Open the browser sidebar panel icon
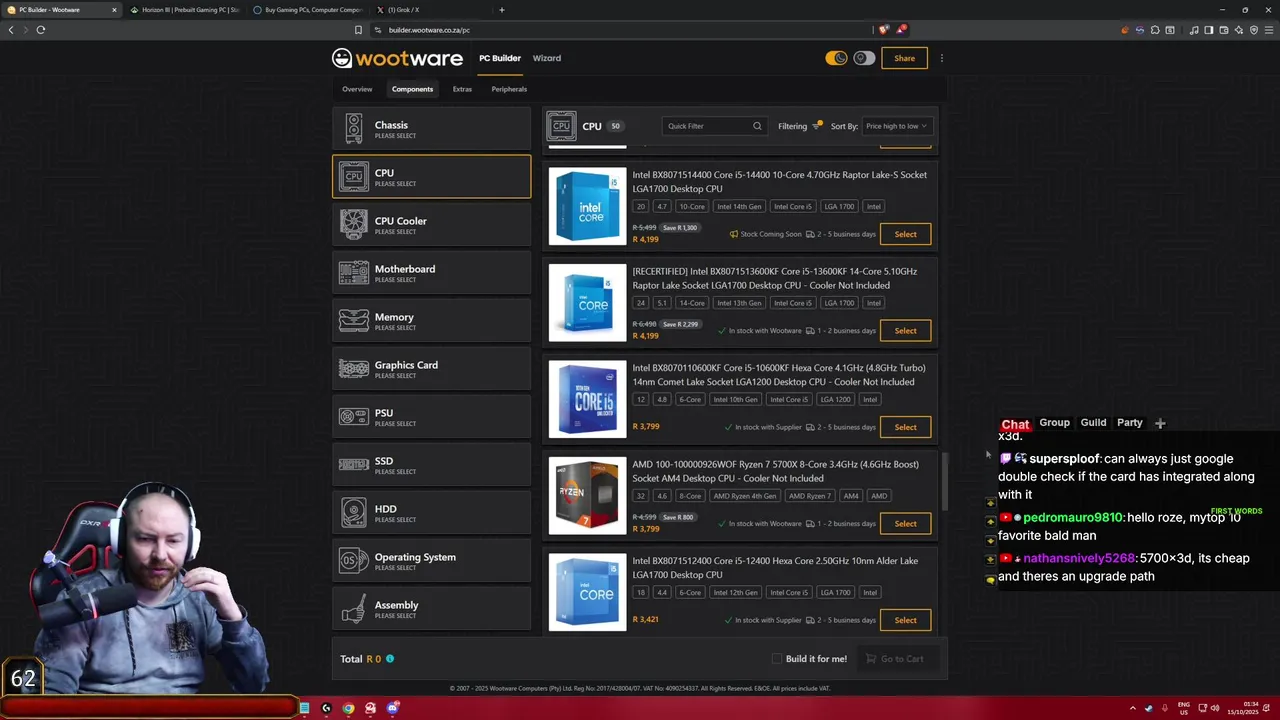Screen dimensions: 1280x720 click(x=1209, y=30)
